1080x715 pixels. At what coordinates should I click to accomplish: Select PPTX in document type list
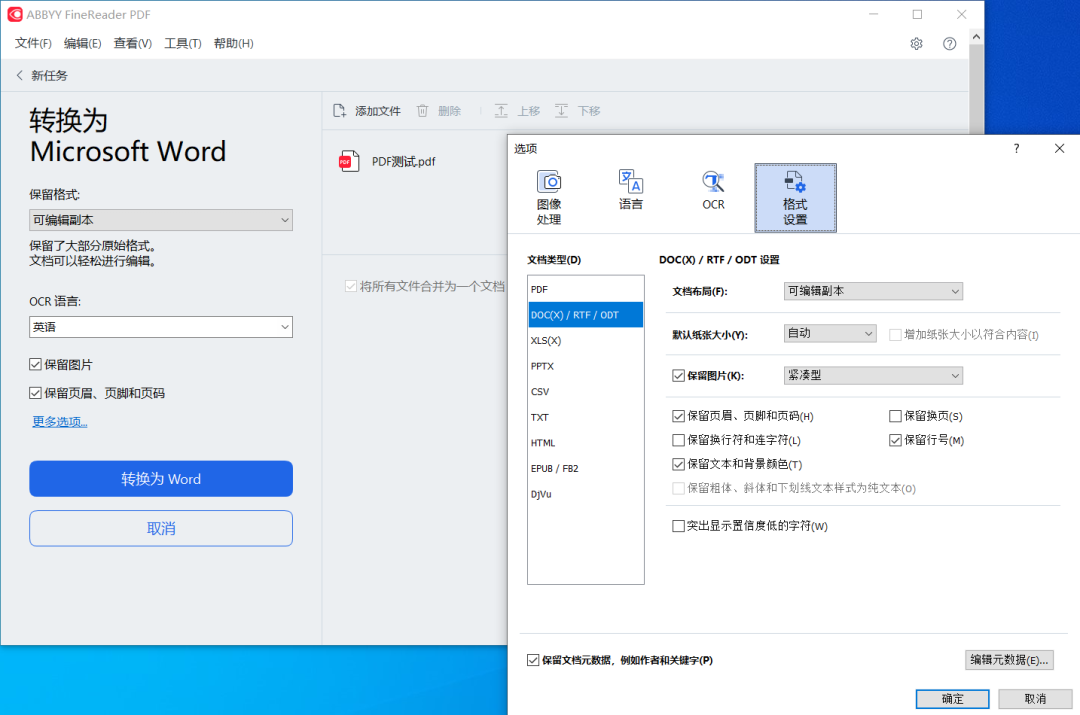(x=585, y=366)
